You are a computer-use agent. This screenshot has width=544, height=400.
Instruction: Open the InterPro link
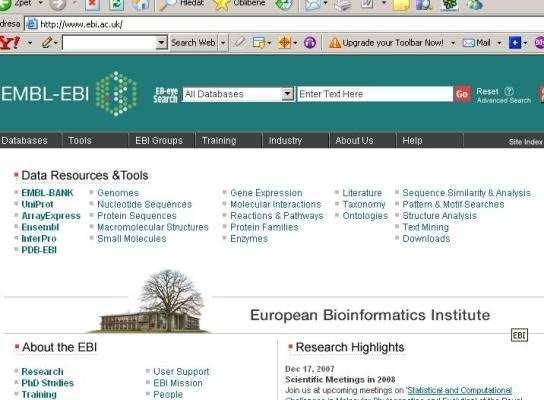[x=39, y=238]
